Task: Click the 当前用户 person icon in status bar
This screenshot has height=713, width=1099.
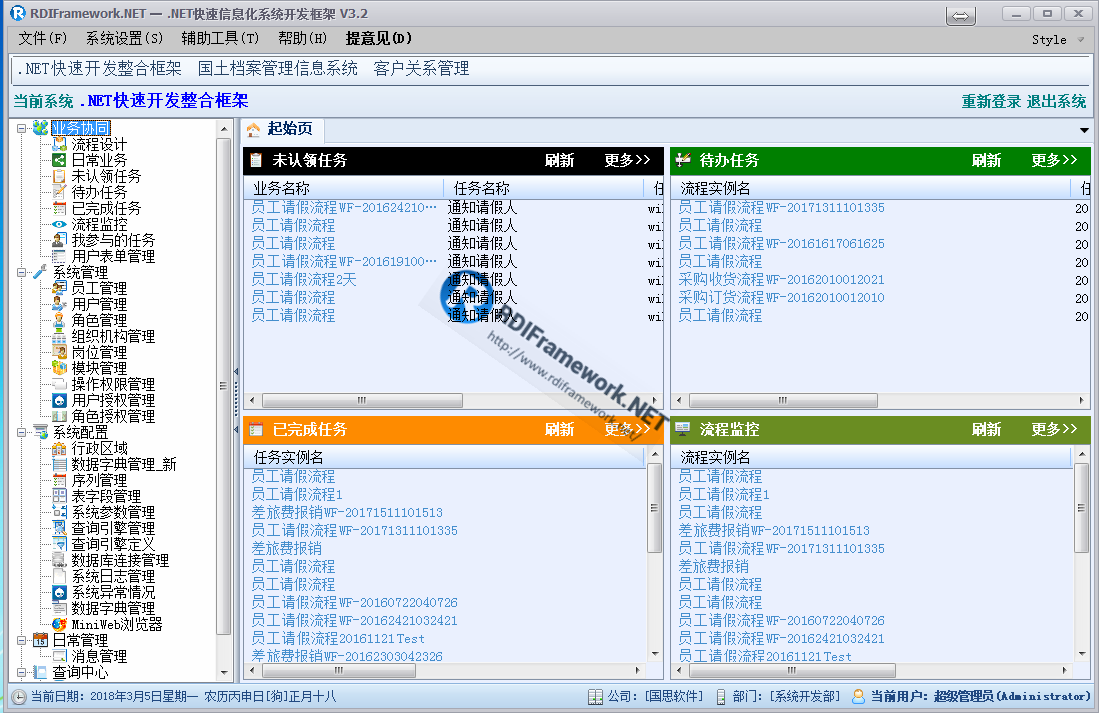Action: point(858,697)
